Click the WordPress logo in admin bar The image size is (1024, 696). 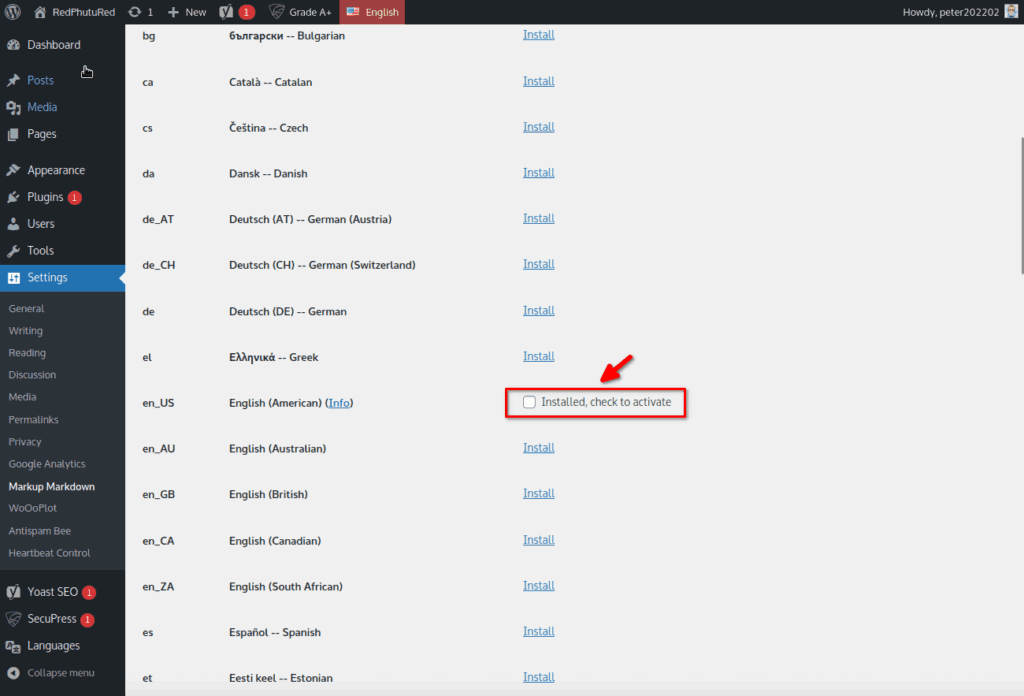tap(13, 12)
